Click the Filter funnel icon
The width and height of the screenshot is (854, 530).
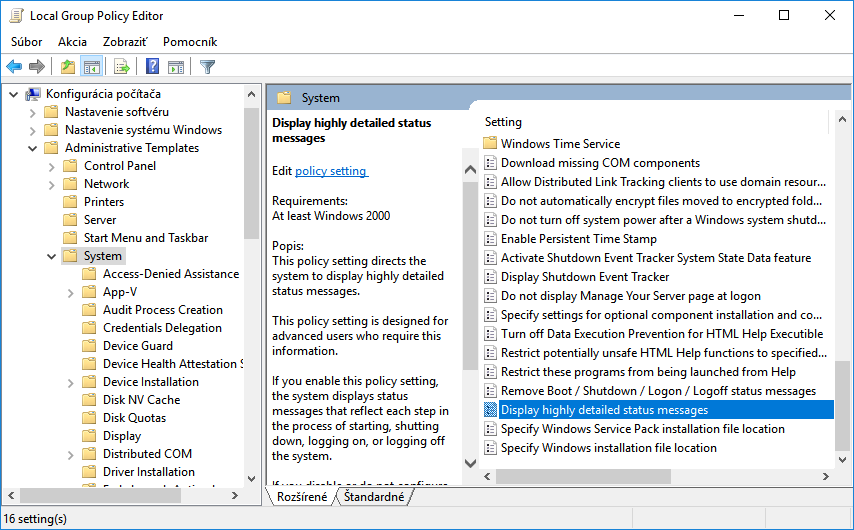point(207,67)
